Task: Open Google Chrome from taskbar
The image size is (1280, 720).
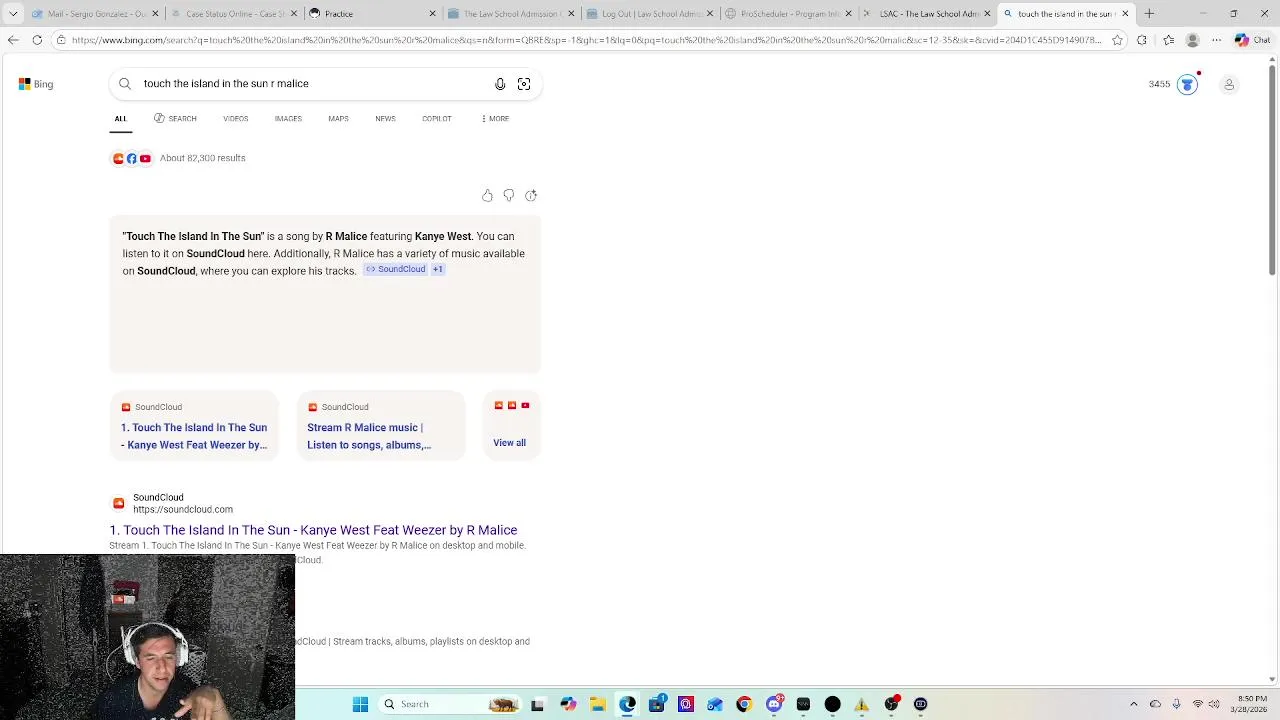Action: click(x=744, y=704)
